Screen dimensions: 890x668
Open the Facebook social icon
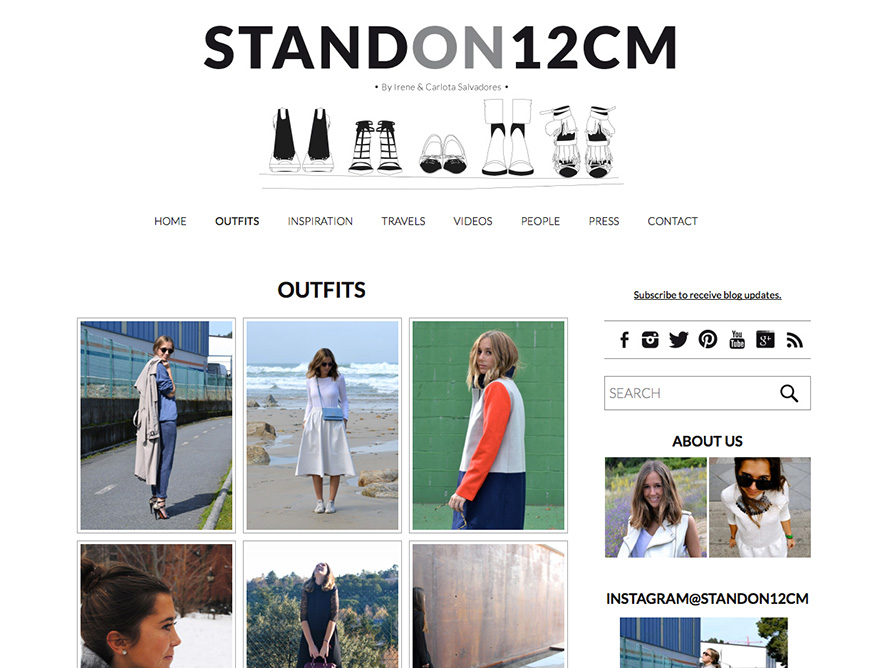[x=624, y=340]
